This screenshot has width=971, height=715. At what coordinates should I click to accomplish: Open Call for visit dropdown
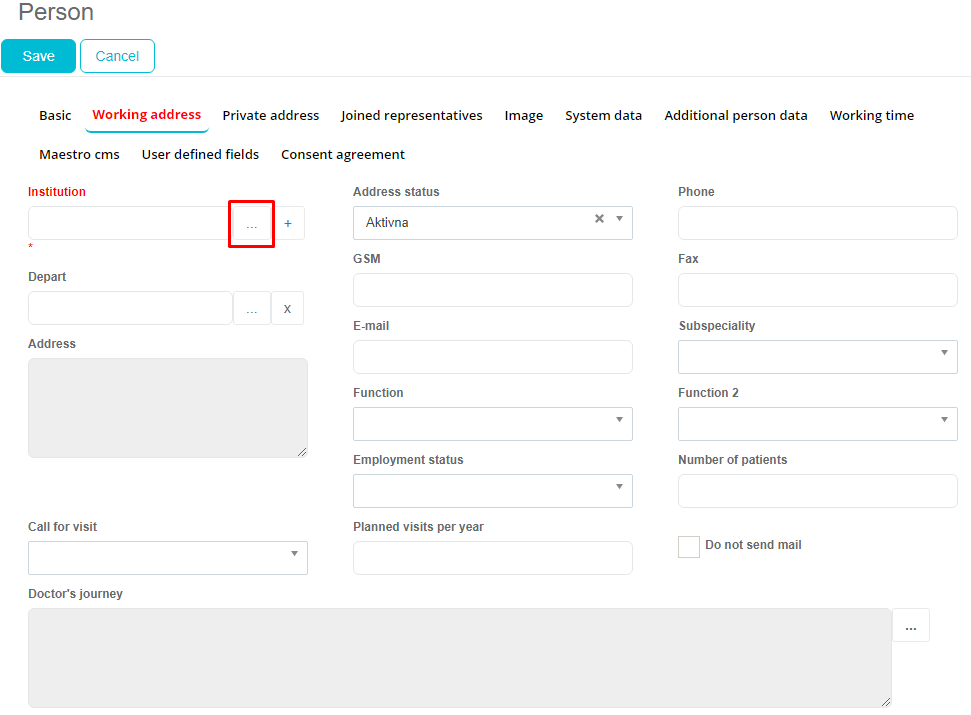tap(167, 558)
